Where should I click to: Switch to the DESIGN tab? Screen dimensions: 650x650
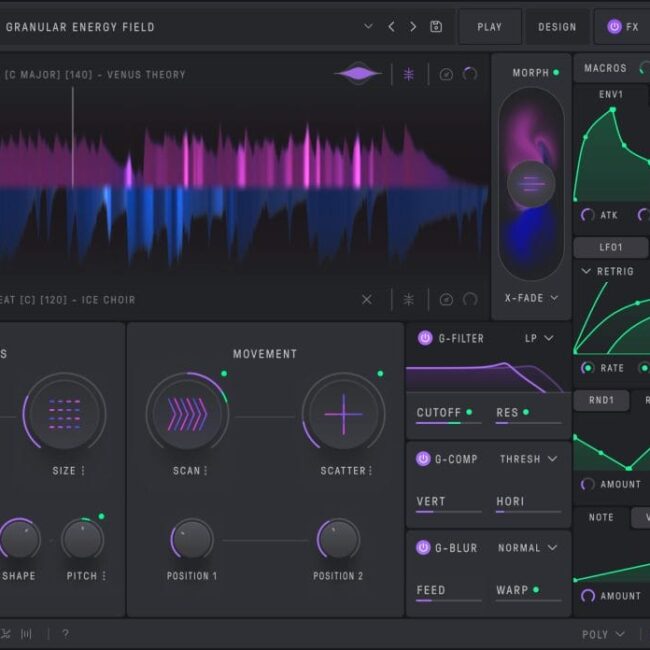point(557,27)
